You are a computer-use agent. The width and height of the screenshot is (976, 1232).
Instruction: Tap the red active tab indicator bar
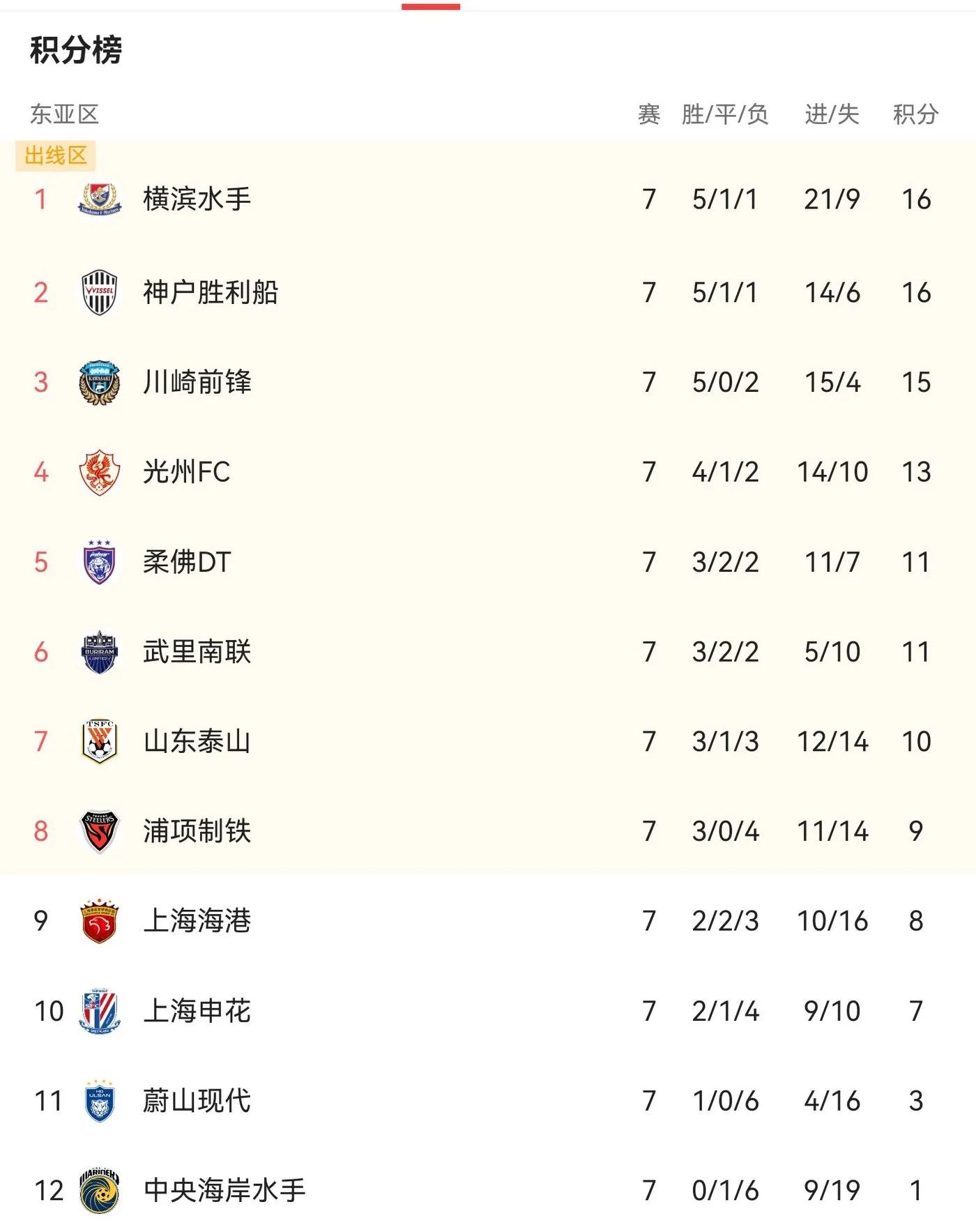click(431, 6)
